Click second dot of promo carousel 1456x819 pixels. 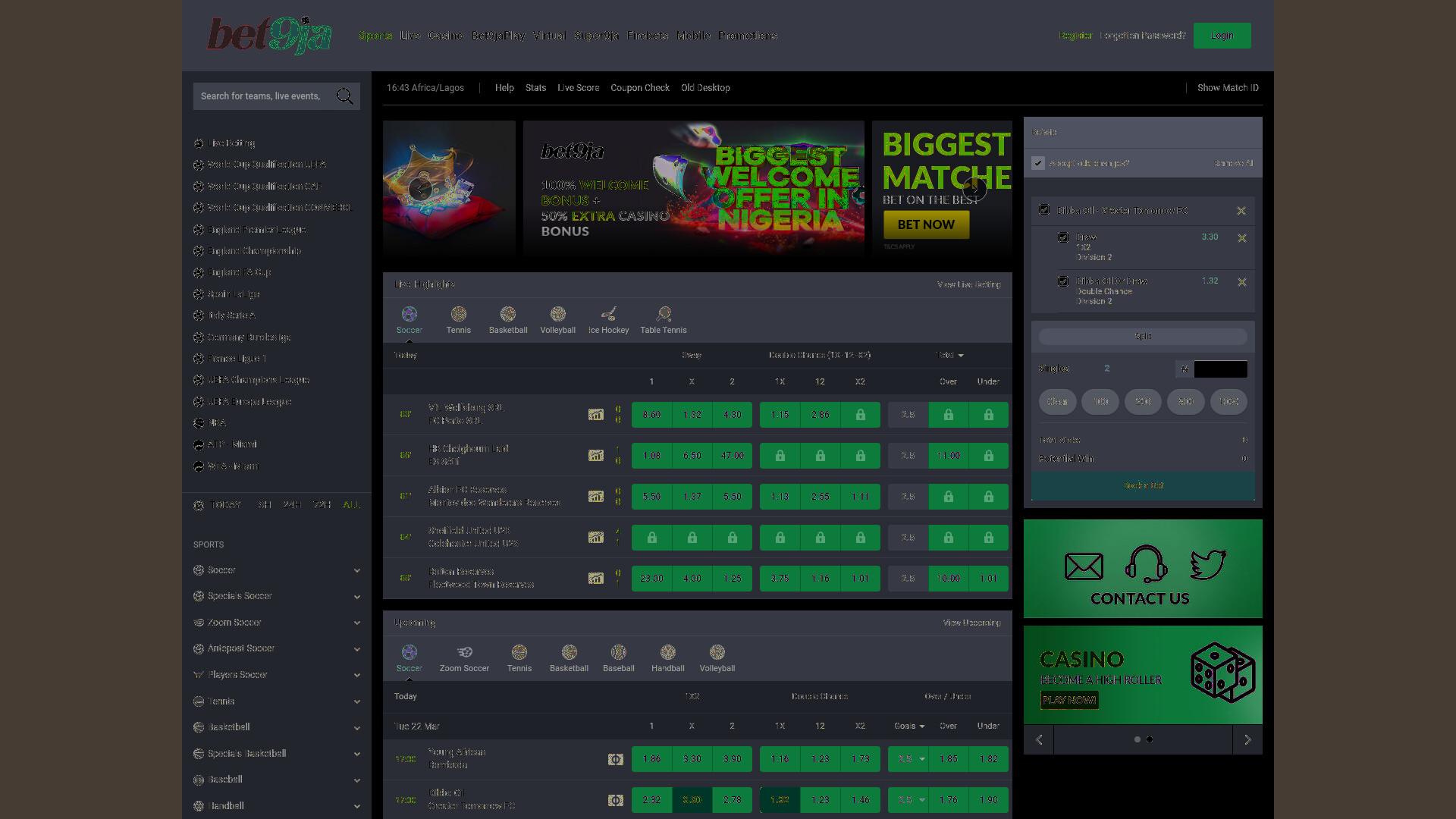[x=1150, y=739]
